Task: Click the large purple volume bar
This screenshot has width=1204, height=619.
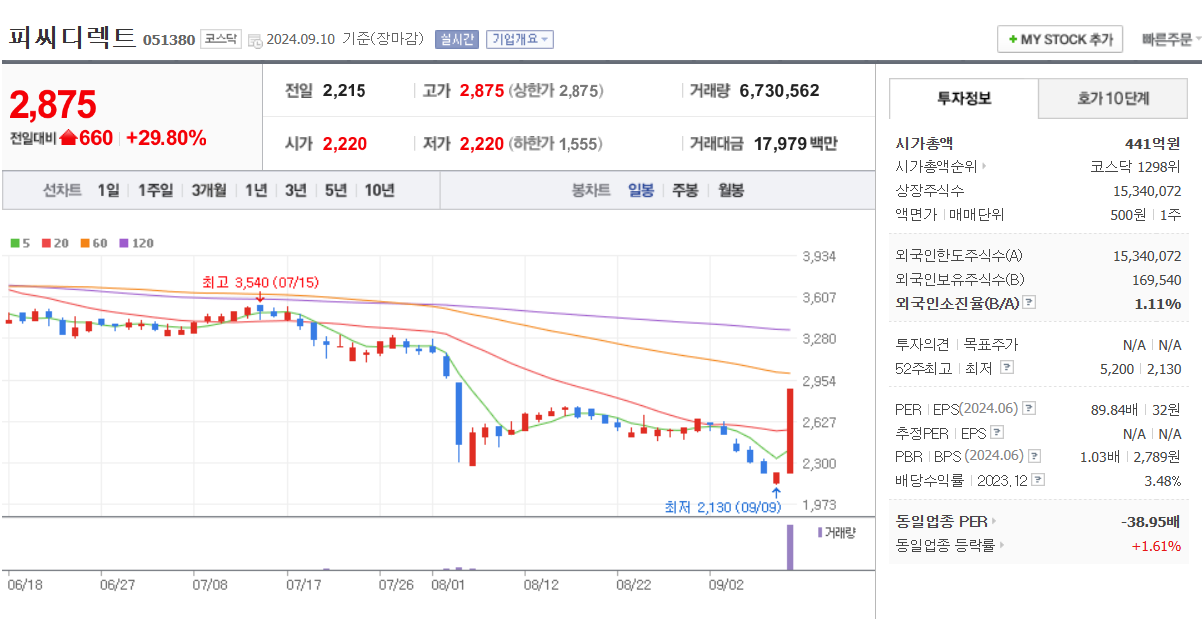Action: point(790,547)
